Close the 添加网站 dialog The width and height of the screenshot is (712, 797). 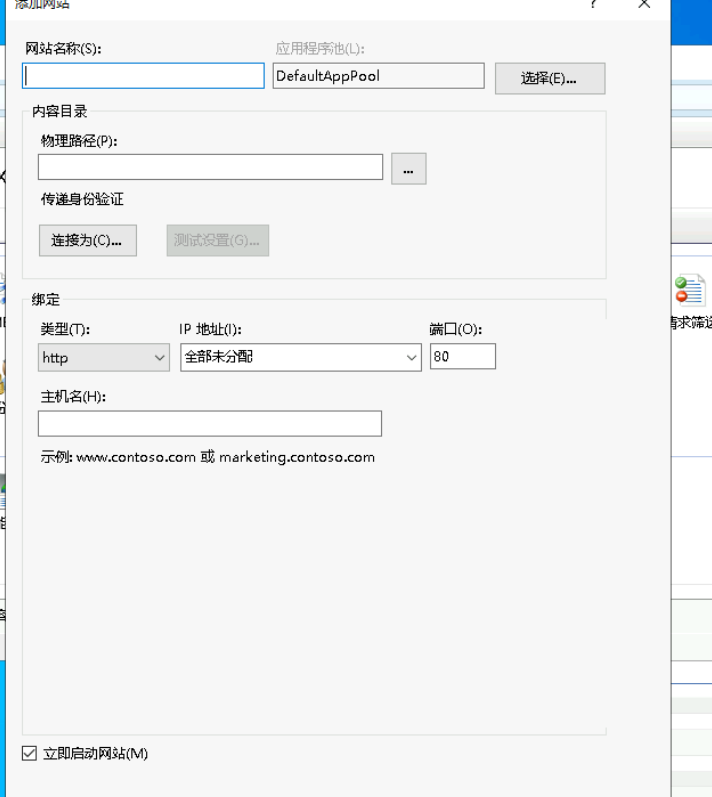click(644, 4)
